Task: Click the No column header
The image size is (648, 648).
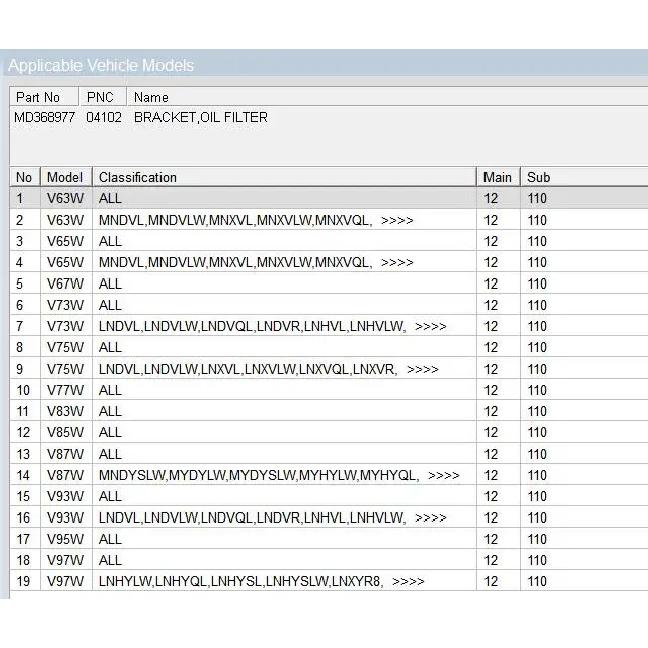Action: pos(25,177)
